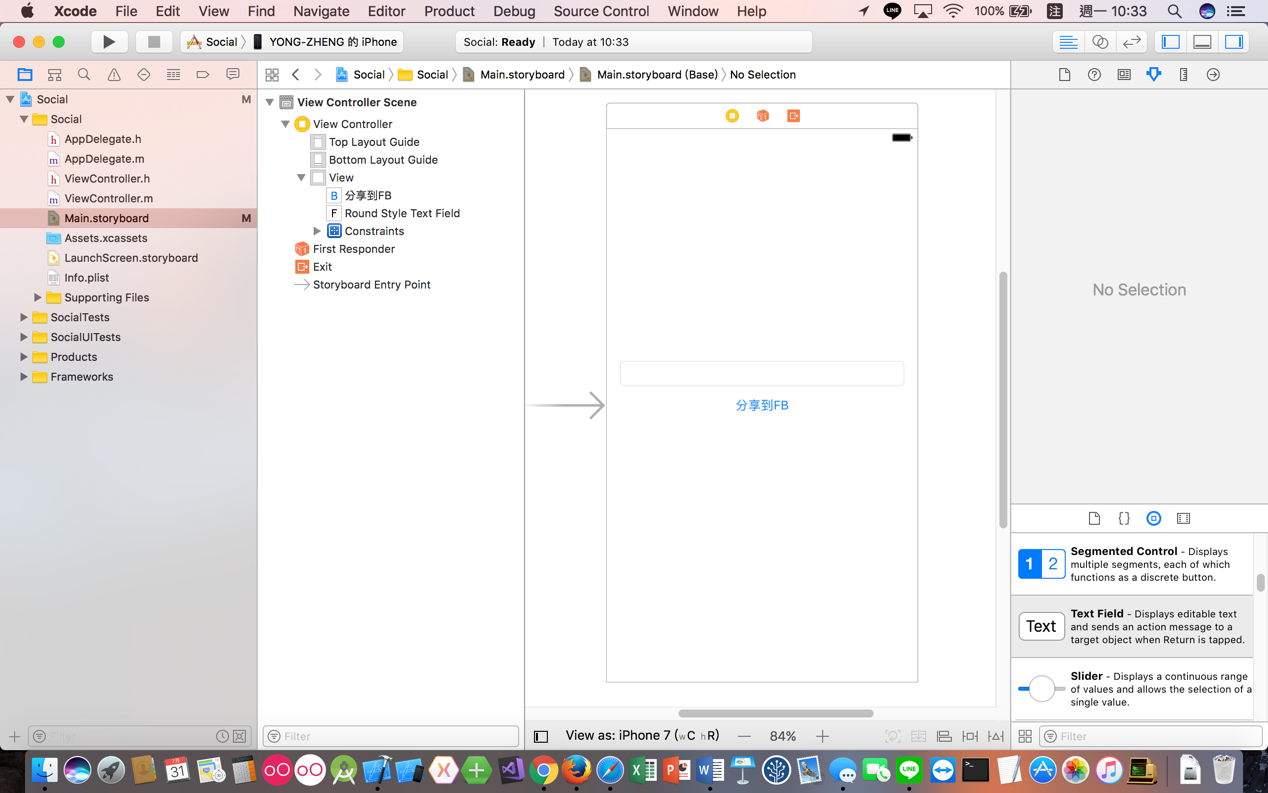This screenshot has height=793, width=1268.
Task: Click the object library Filter field
Action: pos(1150,735)
